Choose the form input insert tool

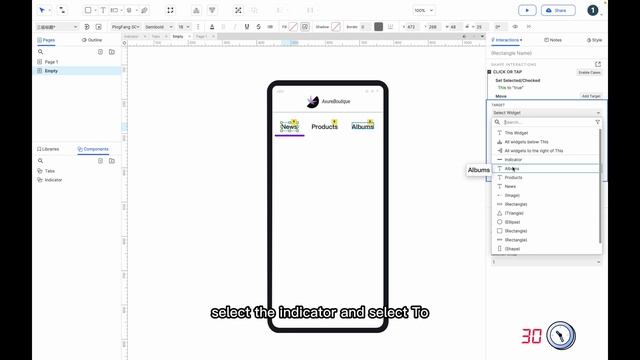point(114,10)
